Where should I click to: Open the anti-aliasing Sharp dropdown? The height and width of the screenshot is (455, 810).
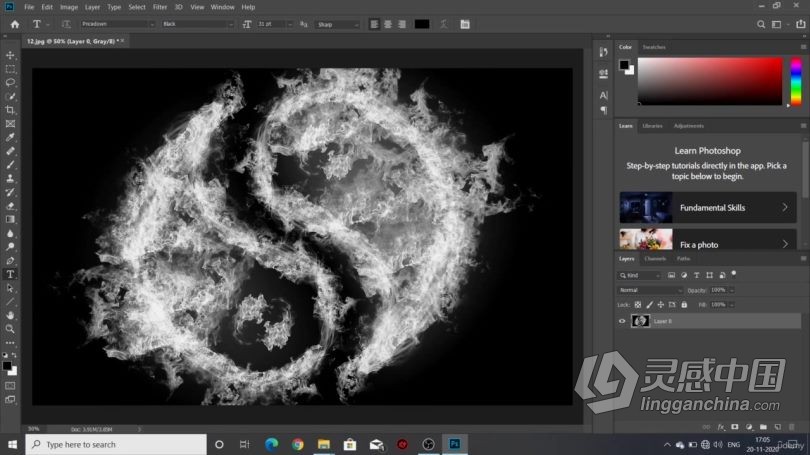336,23
